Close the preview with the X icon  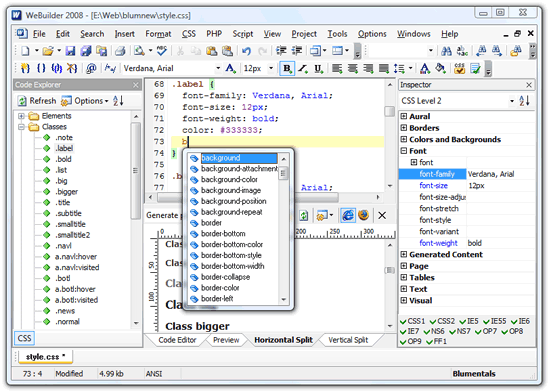[x=382, y=215]
